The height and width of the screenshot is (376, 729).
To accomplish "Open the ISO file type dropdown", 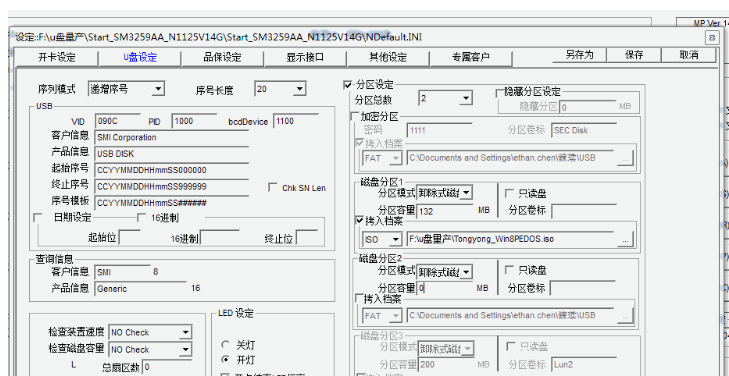I will pyautogui.click(x=396, y=239).
